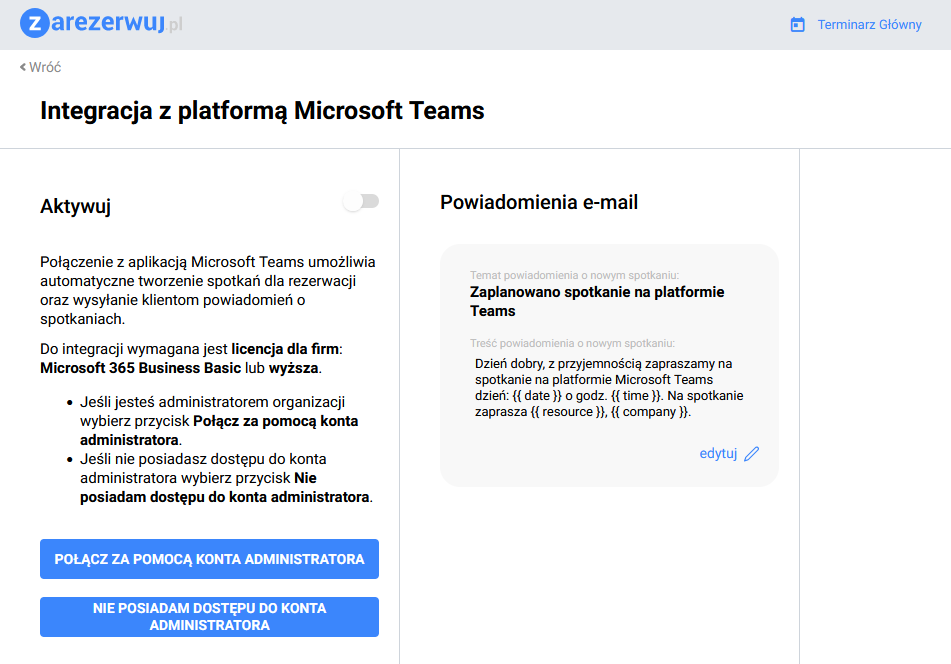This screenshot has width=951, height=664.
Task: Click the edytuj link
Action: pos(718,453)
